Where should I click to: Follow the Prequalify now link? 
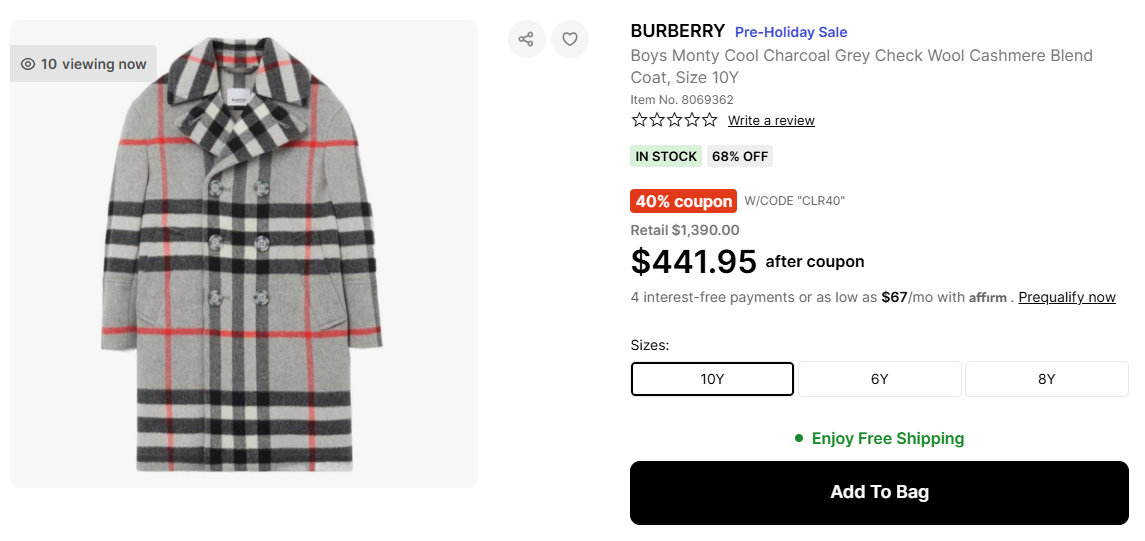[1067, 297]
